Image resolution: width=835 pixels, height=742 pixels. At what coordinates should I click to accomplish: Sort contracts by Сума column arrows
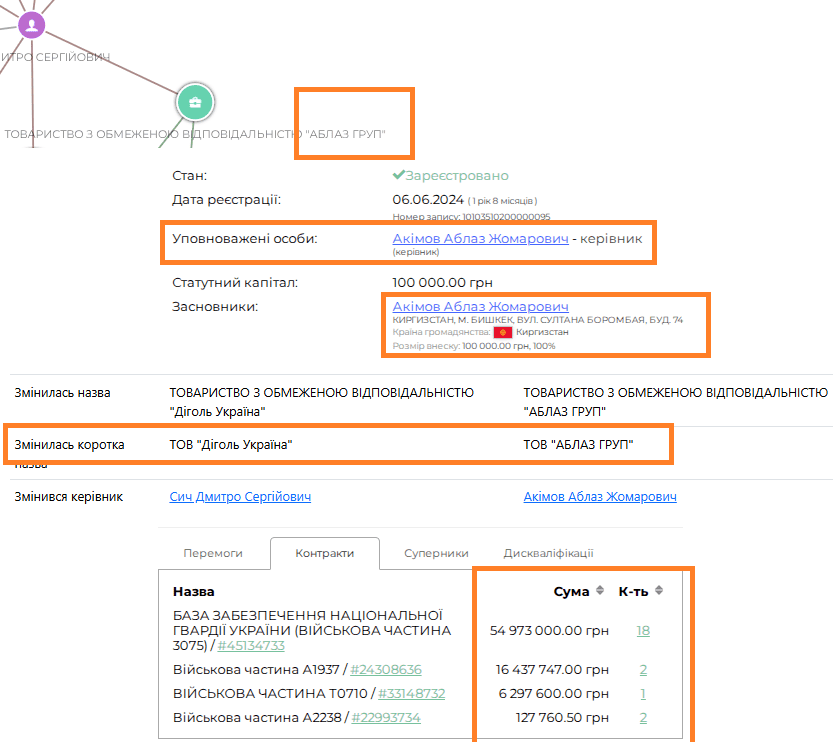pyautogui.click(x=600, y=591)
